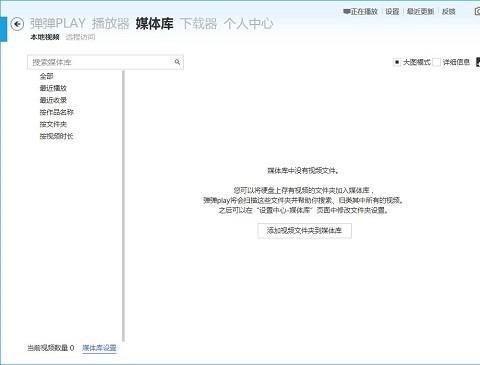This screenshot has height=365, width=480.
Task: Switch to the 播放器 tab
Action: 110,24
